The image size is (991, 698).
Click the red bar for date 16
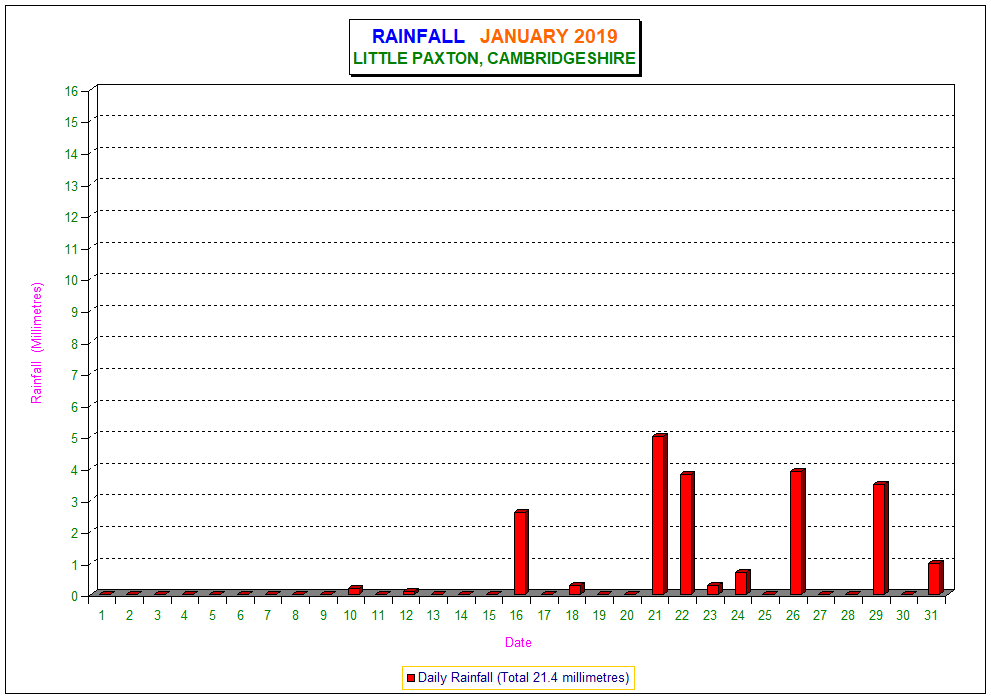(x=521, y=552)
